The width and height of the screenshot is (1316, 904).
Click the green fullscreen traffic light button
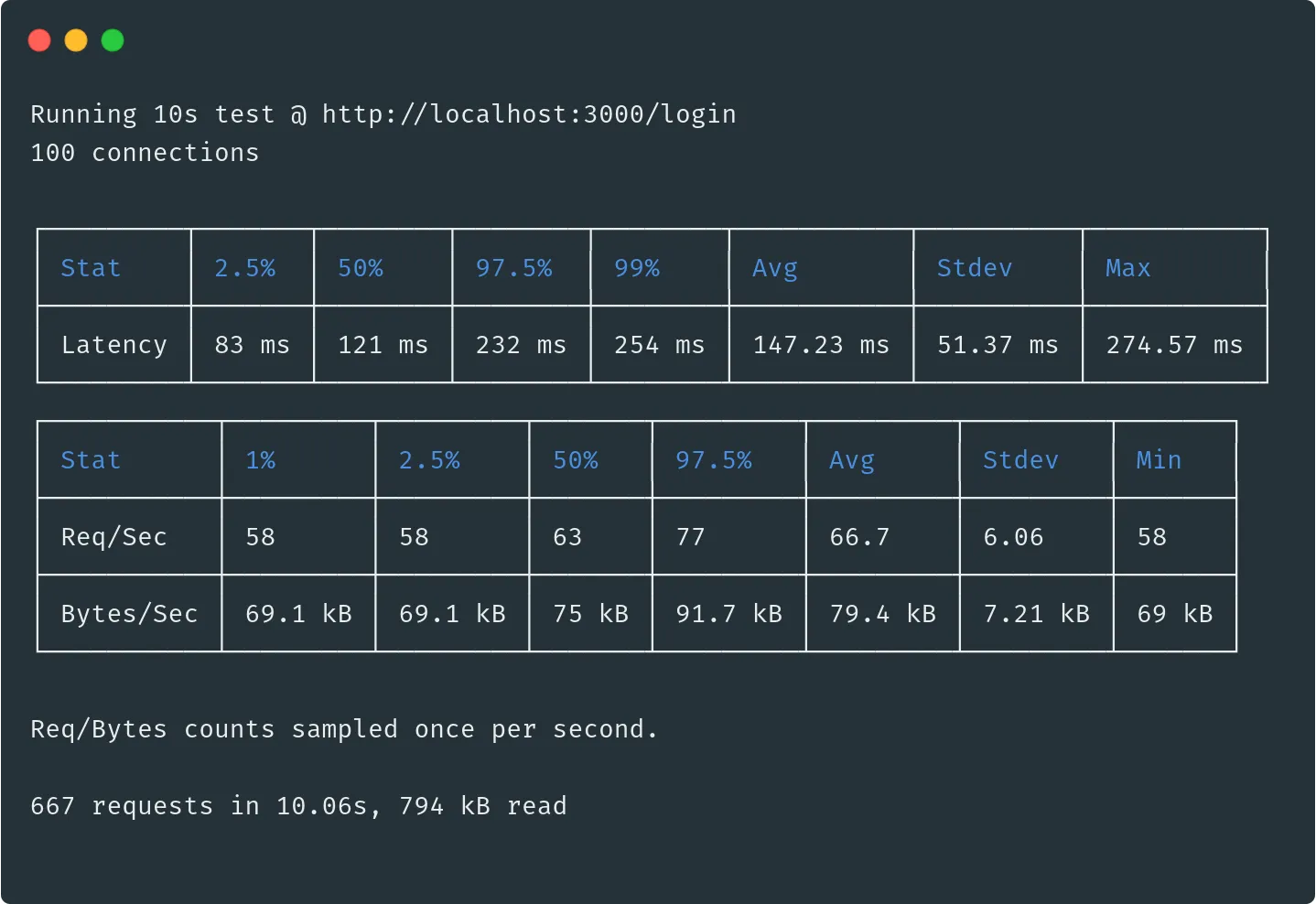coord(112,40)
